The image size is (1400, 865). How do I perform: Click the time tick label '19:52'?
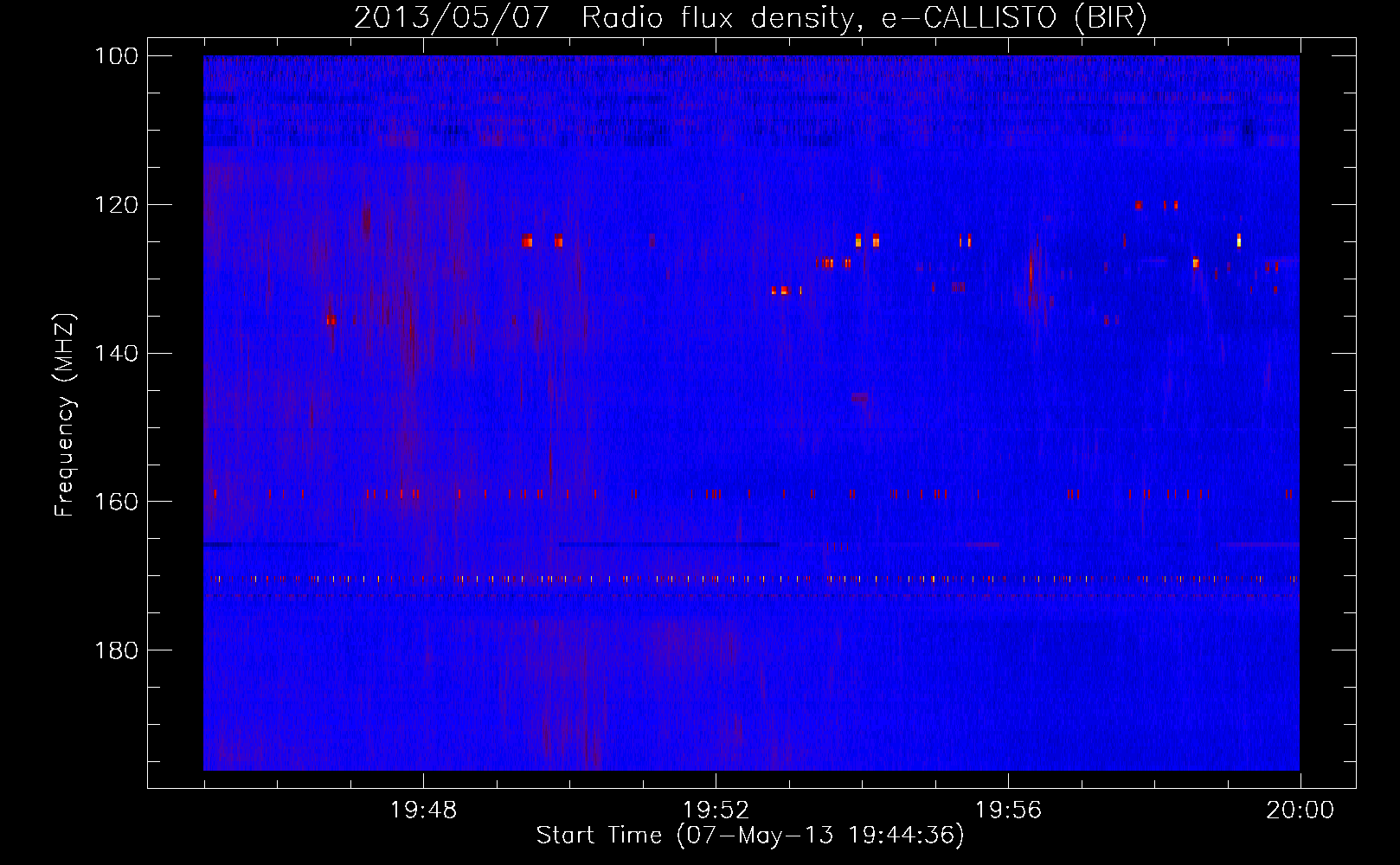point(716,811)
